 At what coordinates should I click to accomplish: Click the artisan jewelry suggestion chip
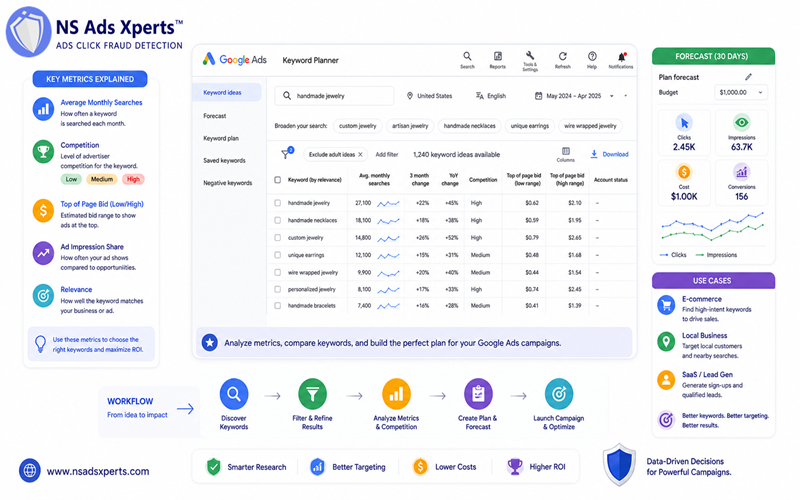click(410, 126)
